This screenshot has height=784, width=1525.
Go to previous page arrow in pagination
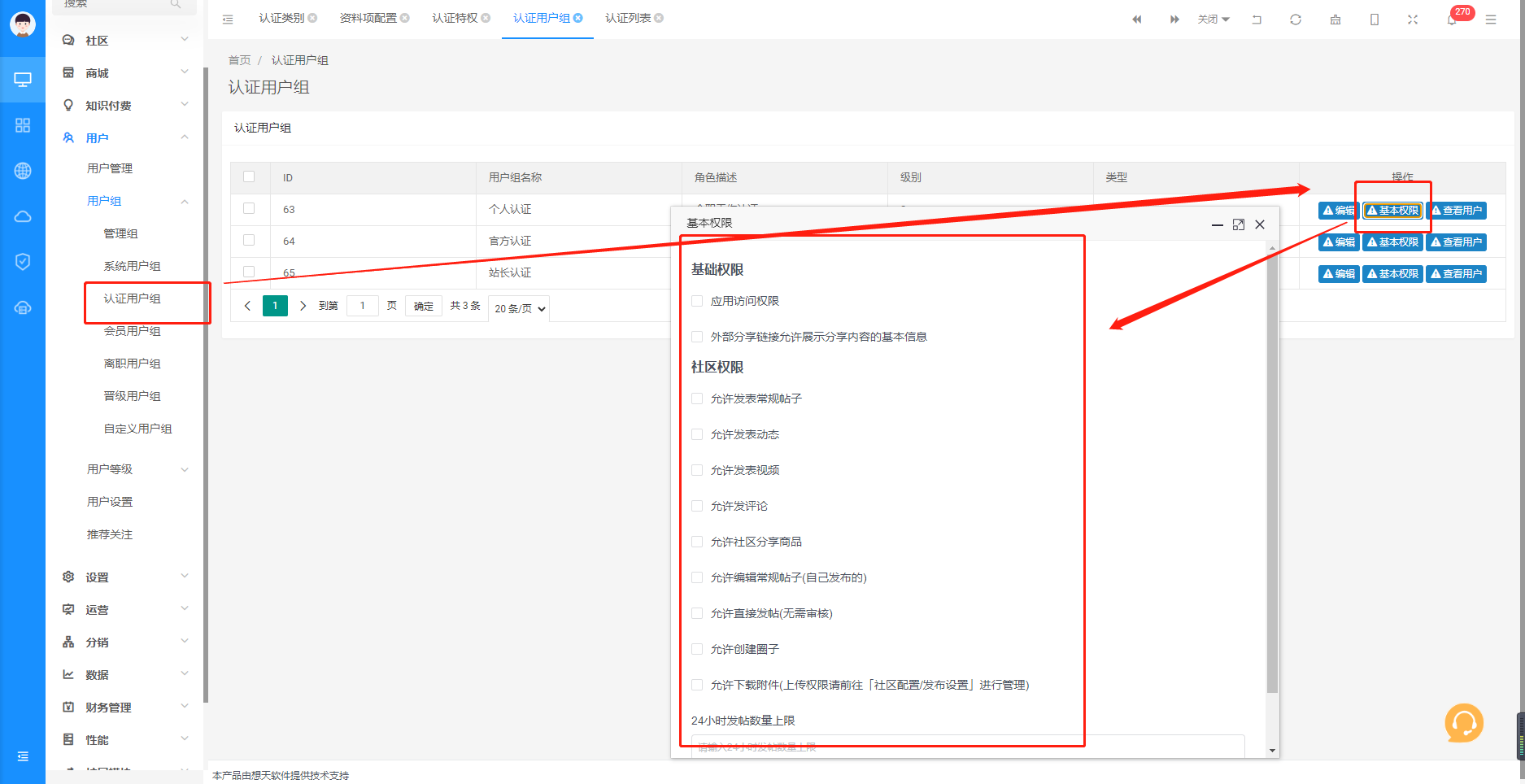point(248,306)
